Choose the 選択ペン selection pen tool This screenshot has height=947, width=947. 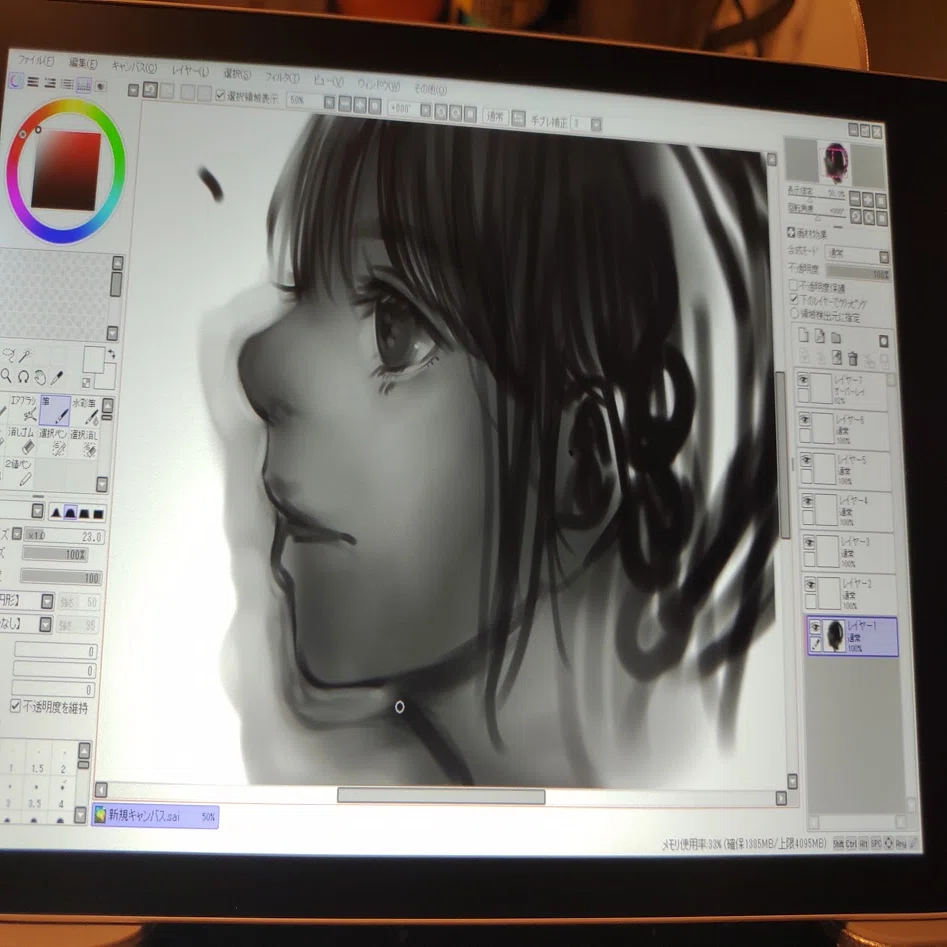(x=53, y=441)
